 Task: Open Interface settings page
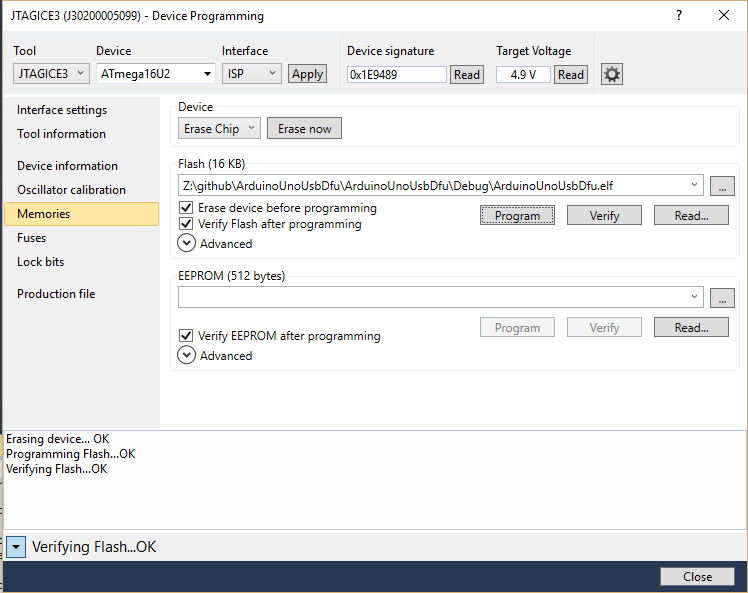point(62,110)
